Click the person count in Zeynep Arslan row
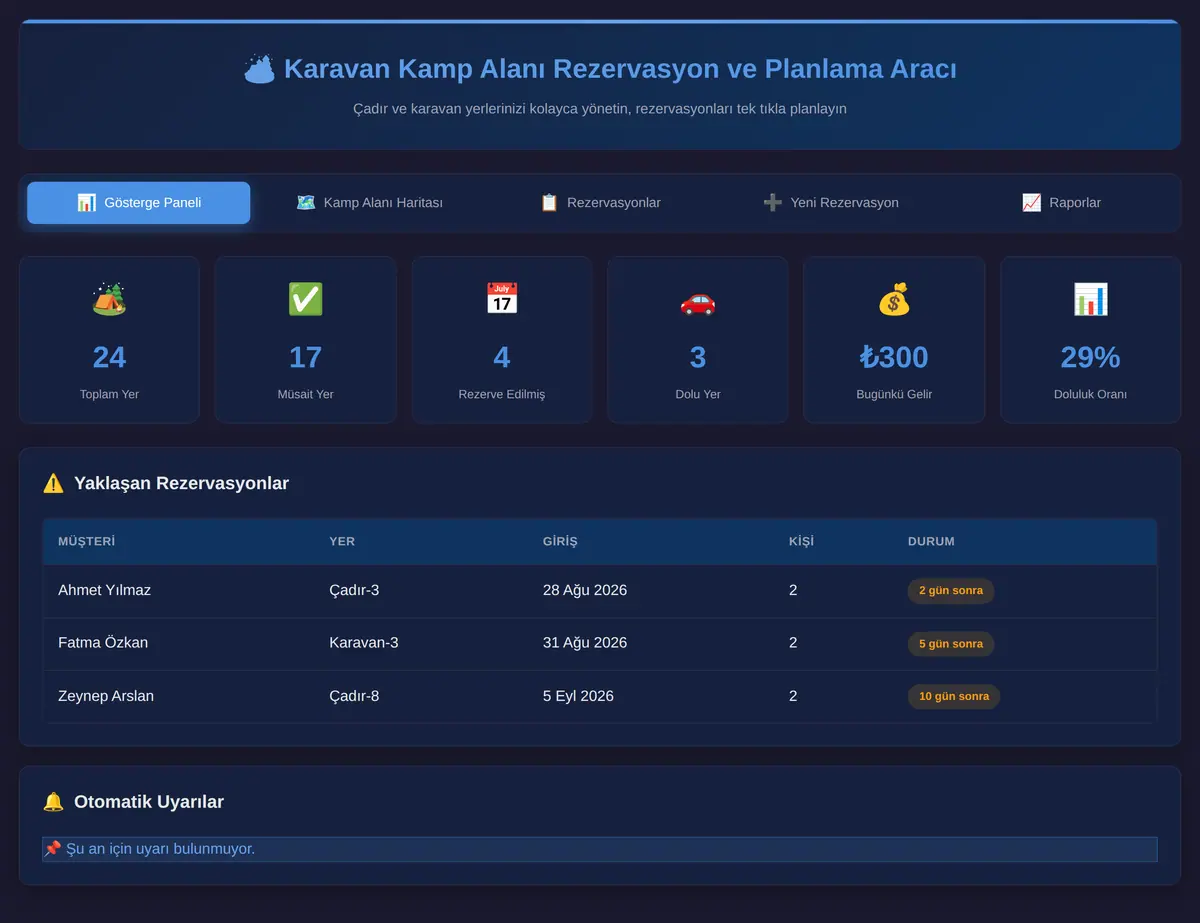Viewport: 1200px width, 923px height. coord(793,697)
